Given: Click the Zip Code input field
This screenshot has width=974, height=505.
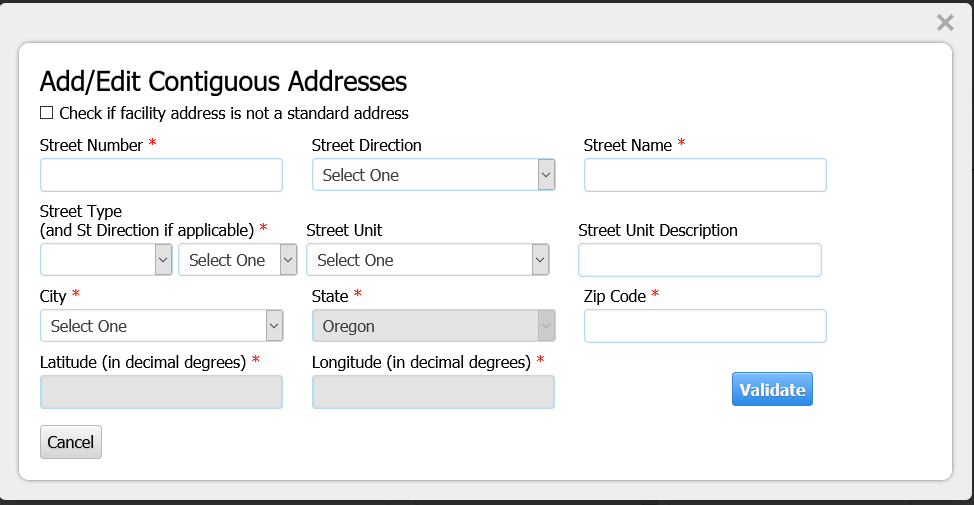Looking at the screenshot, I should coord(705,326).
